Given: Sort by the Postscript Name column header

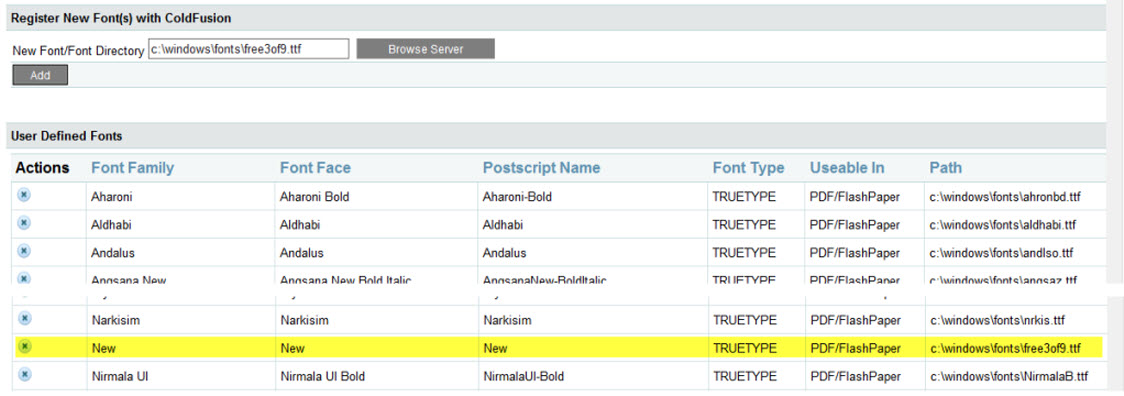Looking at the screenshot, I should coord(541,168).
